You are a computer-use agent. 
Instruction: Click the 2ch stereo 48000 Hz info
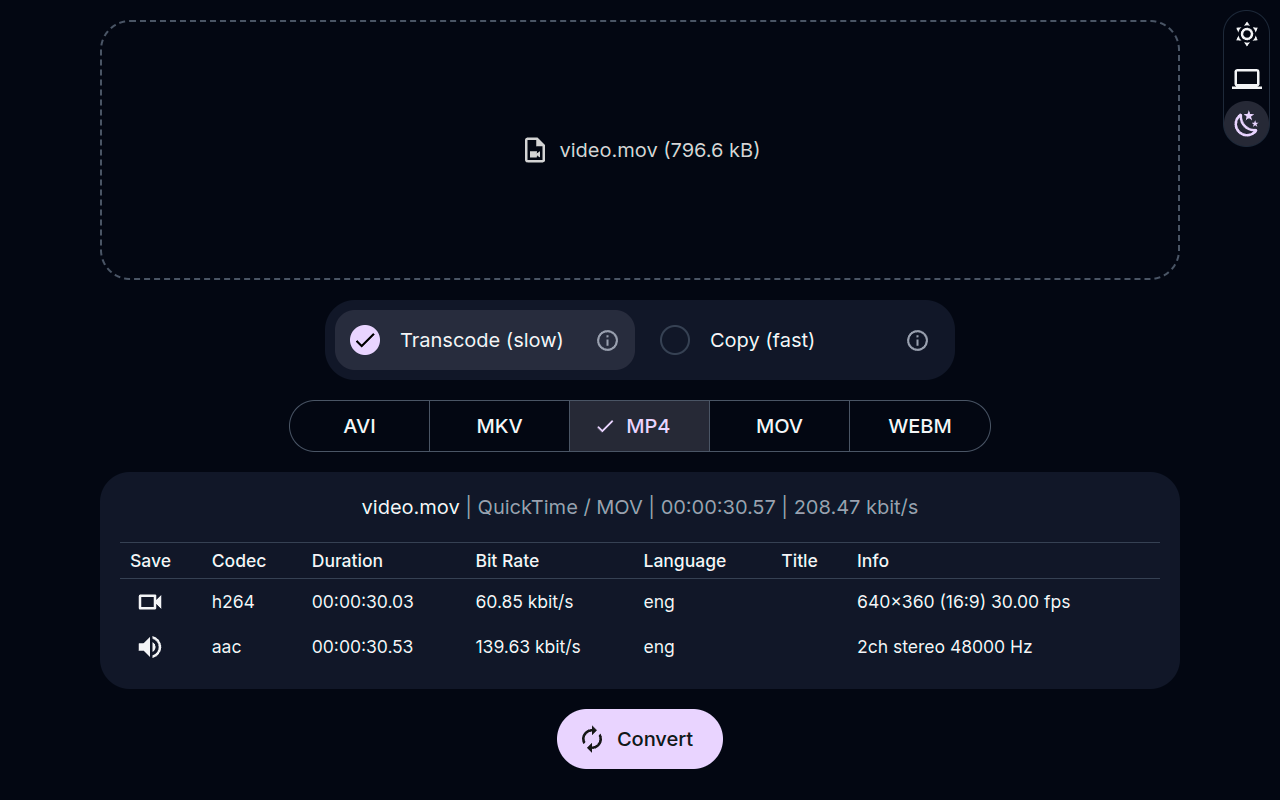point(945,647)
